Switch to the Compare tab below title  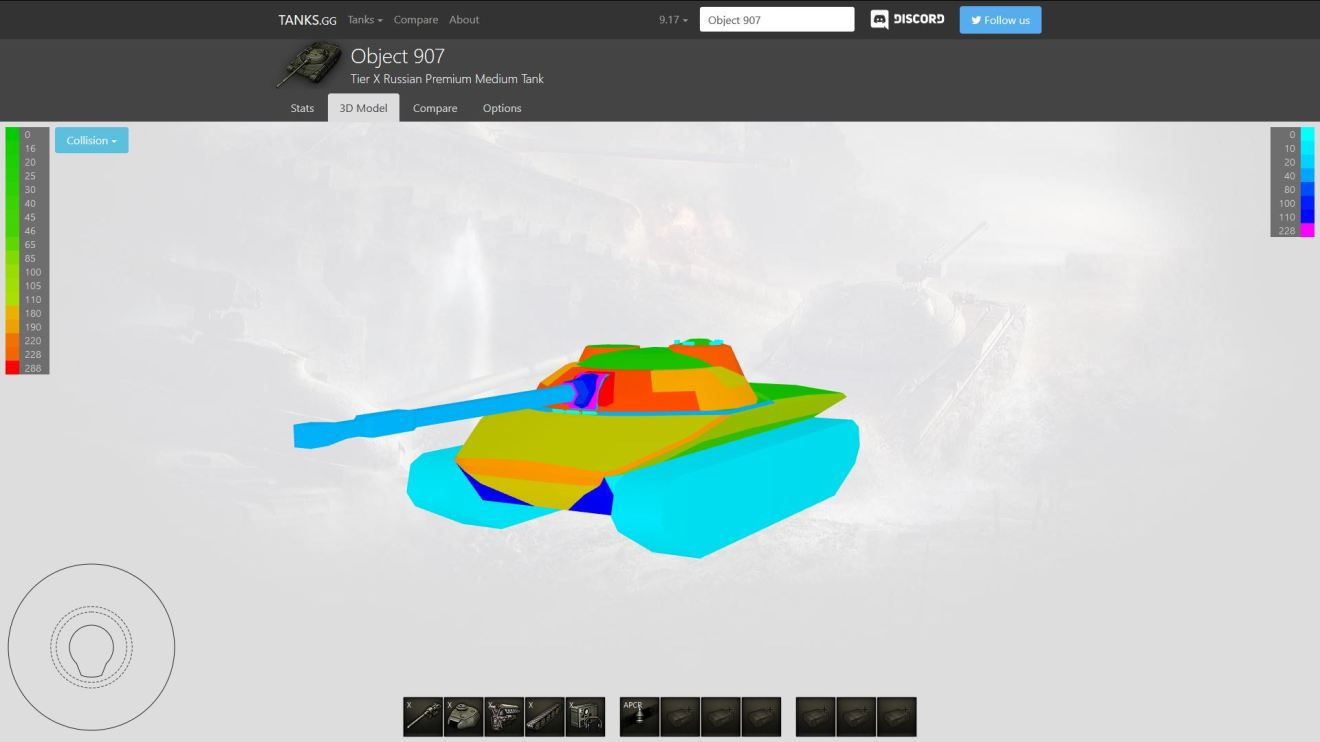[435, 108]
